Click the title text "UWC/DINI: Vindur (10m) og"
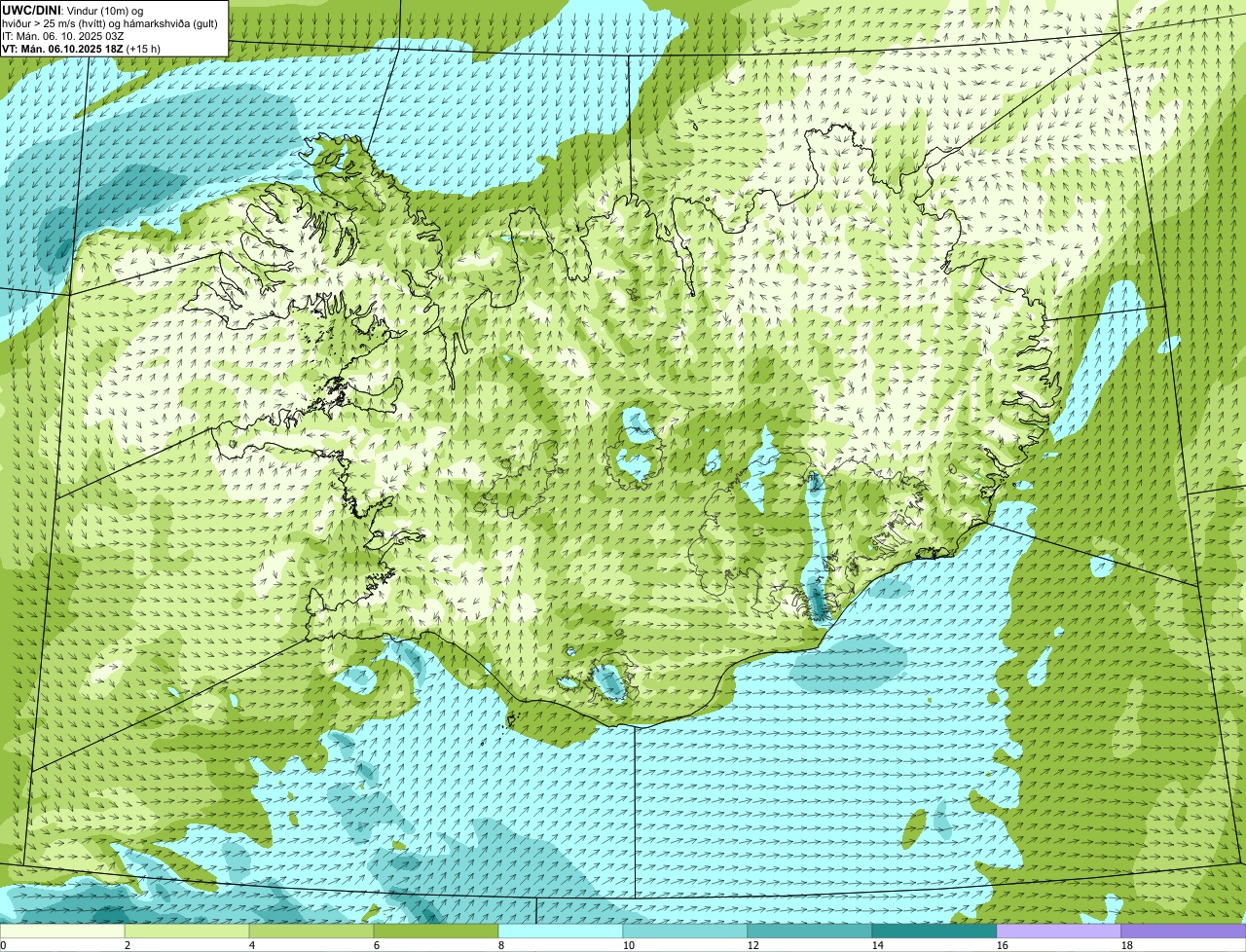Image resolution: width=1246 pixels, height=952 pixels. [73, 10]
